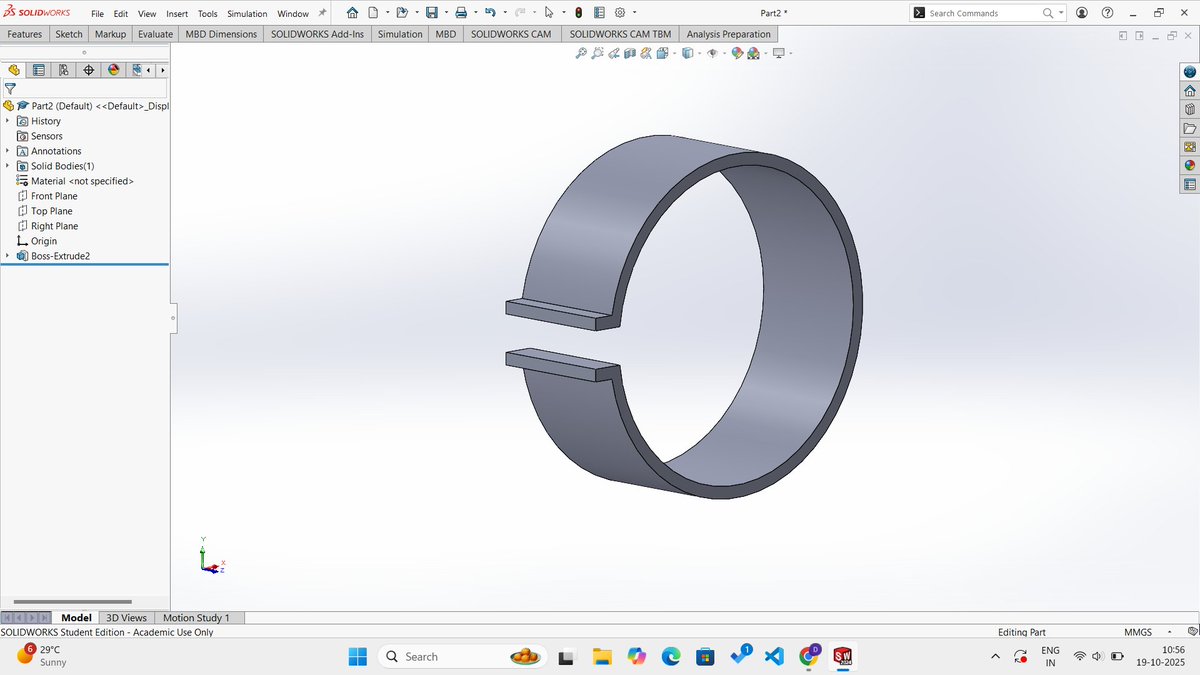Open Appearances tab in task pane
The width and height of the screenshot is (1200, 675).
1189,165
